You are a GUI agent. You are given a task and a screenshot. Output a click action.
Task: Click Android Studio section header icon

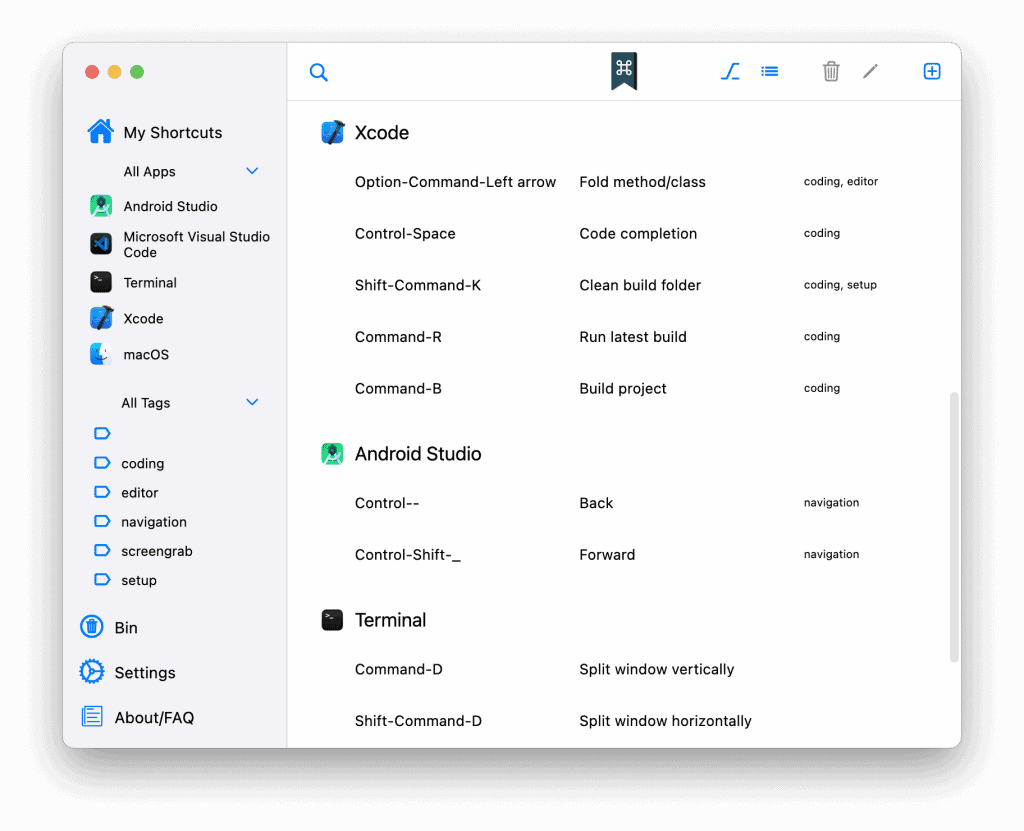[x=332, y=453]
